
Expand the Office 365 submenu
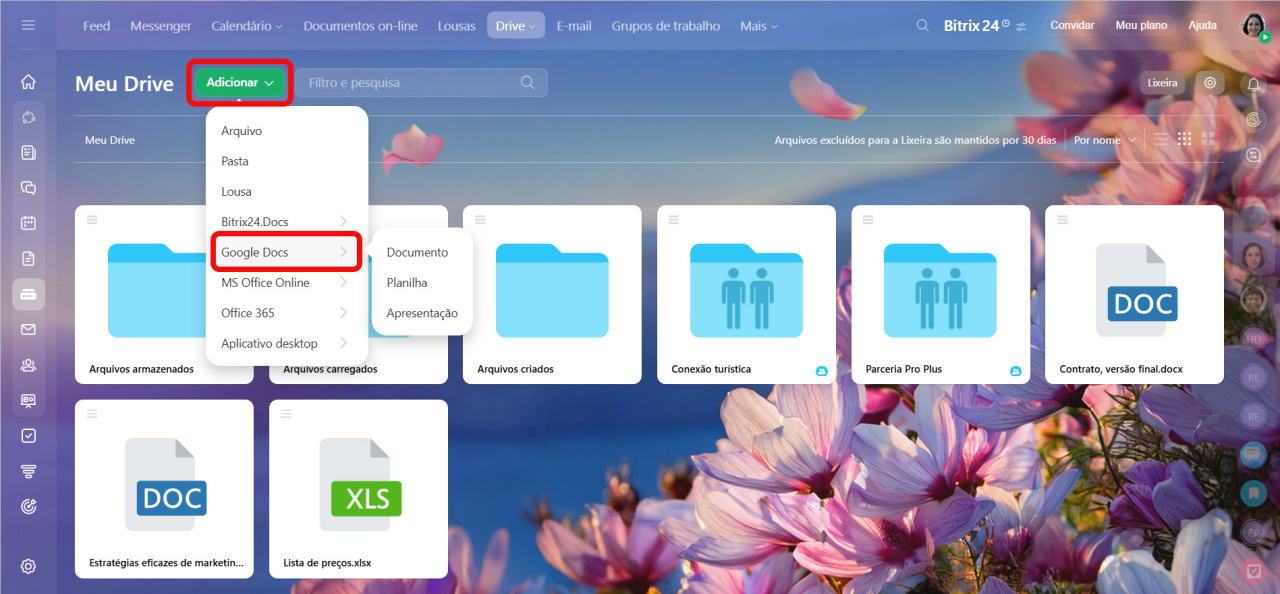287,313
